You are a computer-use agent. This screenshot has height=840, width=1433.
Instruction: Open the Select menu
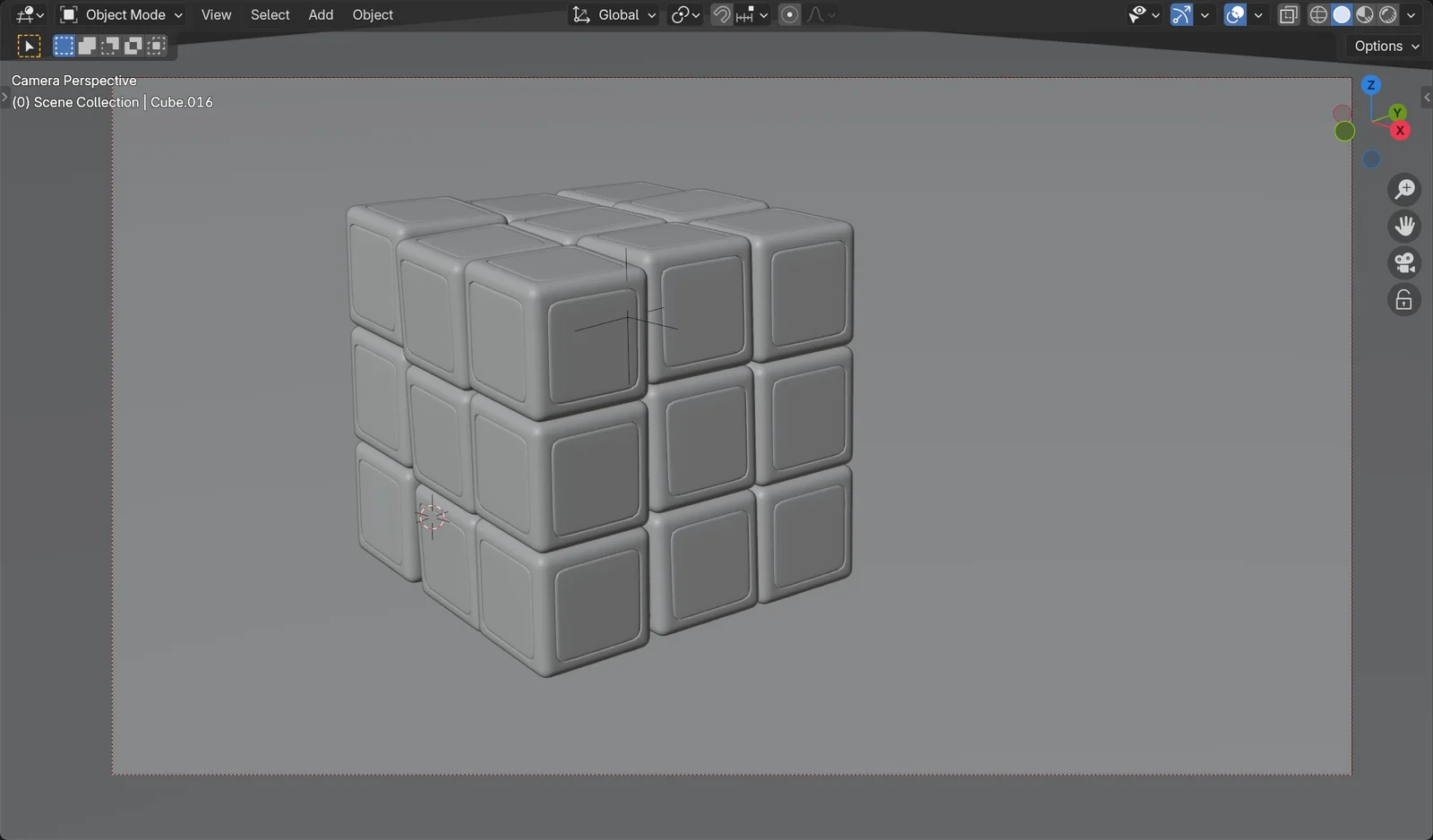click(x=270, y=14)
